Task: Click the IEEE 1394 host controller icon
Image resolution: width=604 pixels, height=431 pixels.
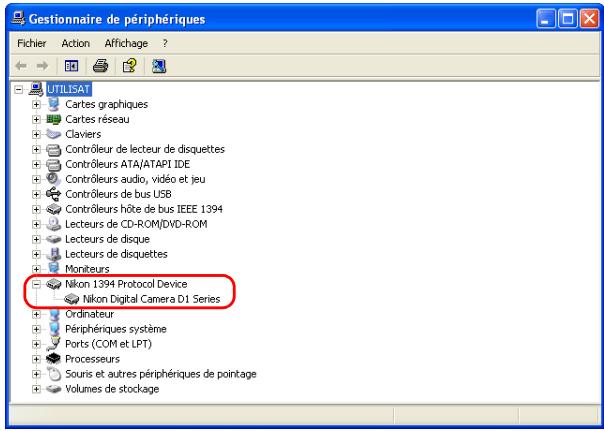Action: (x=54, y=209)
